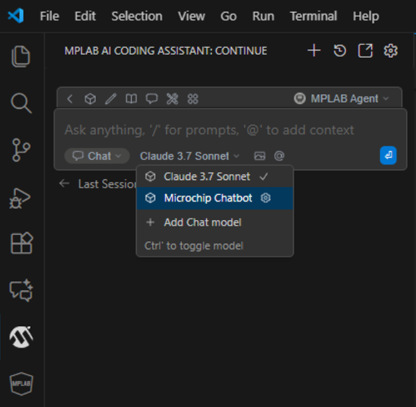Open the Claude 3.7 Sonnet model selector dropdown
Screen dimensions: 416x407
coord(190,156)
